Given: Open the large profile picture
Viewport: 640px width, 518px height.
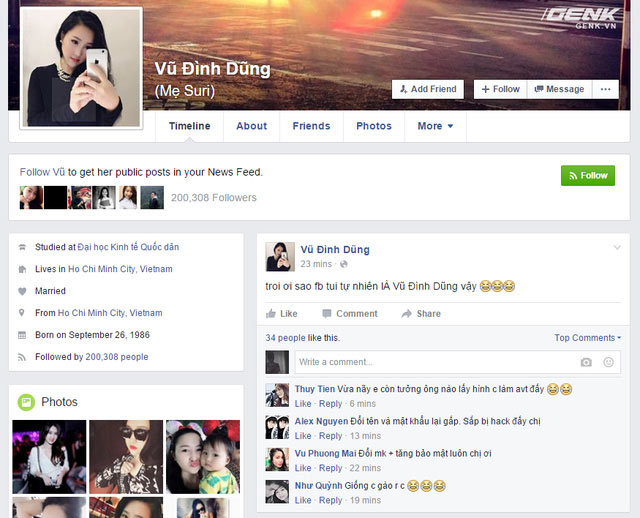Looking at the screenshot, I should tap(81, 68).
